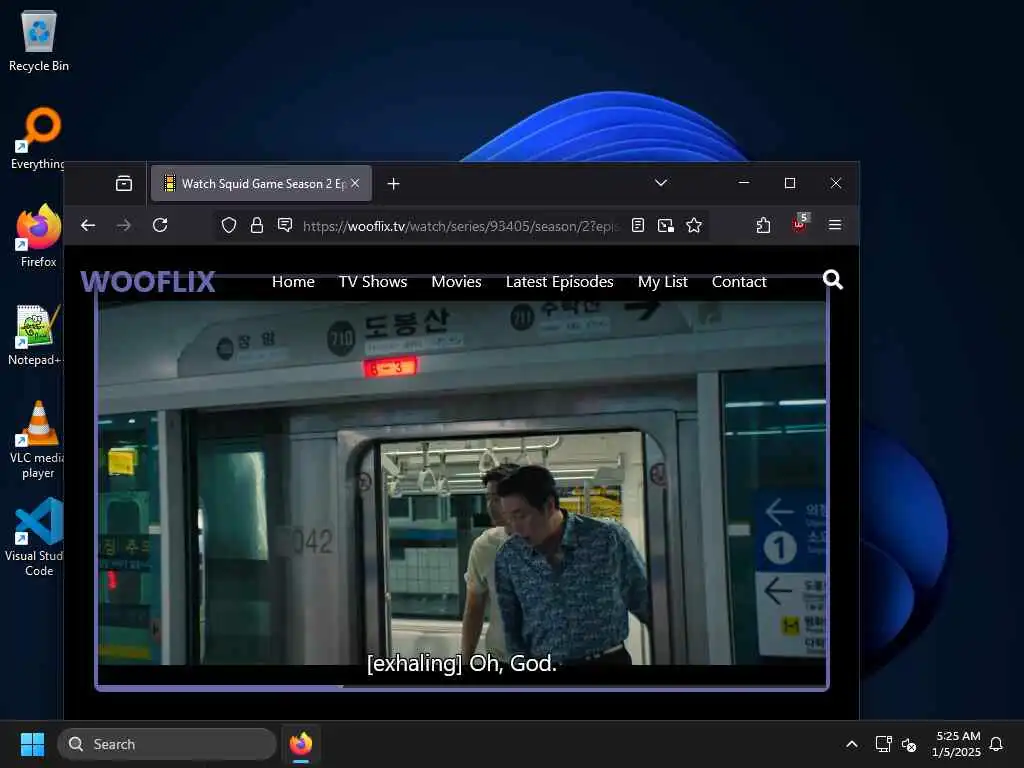Image resolution: width=1024 pixels, height=768 pixels.
Task: Open the muted volume tray icon
Action: (x=908, y=744)
